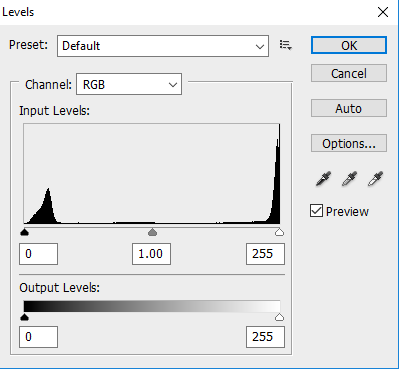Screen dimensions: 399x369
Task: Click the output levels gradient bar
Action: point(152,306)
